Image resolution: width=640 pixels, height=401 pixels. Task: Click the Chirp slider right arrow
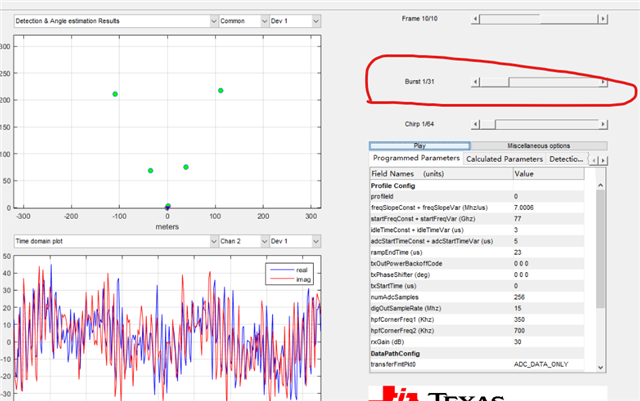pos(603,124)
